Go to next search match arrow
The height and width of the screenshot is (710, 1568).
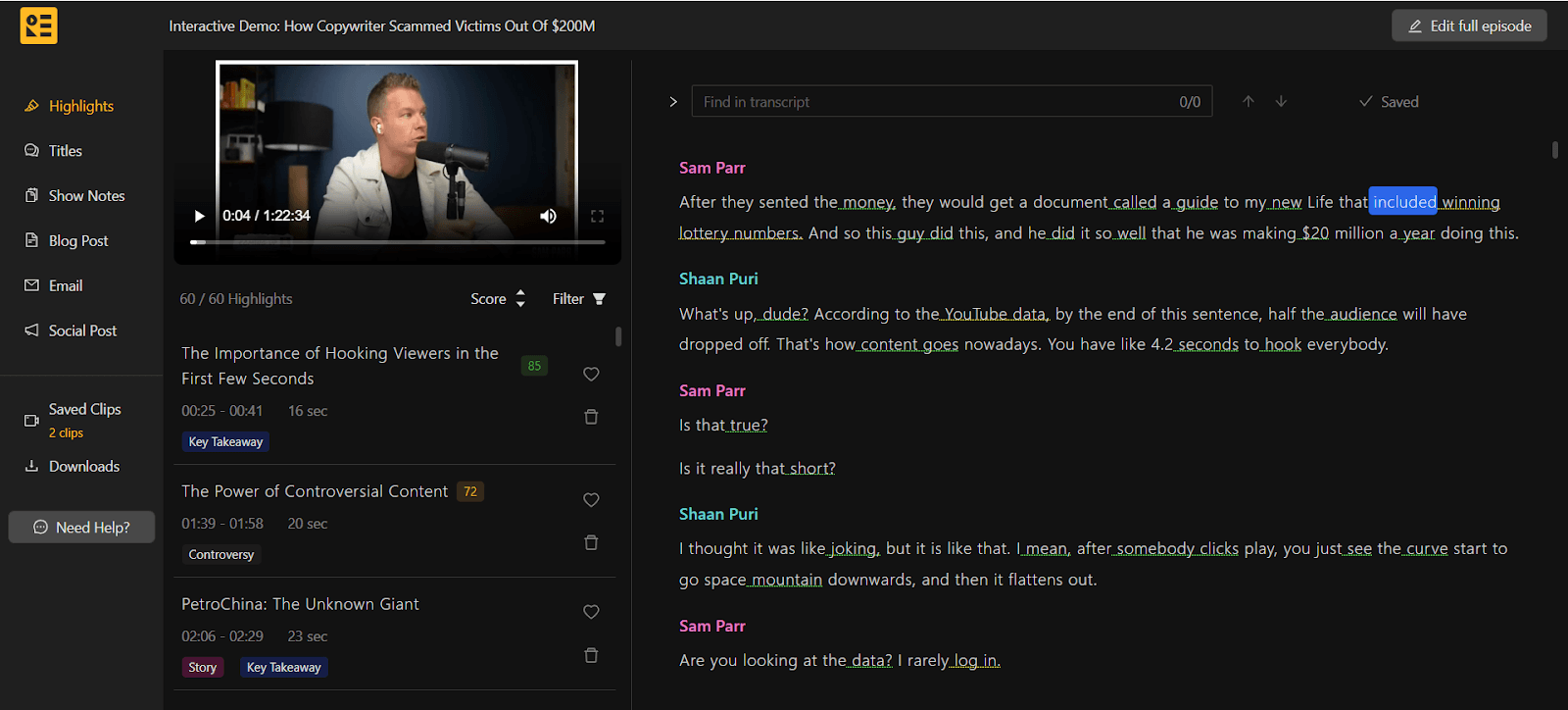click(1281, 102)
